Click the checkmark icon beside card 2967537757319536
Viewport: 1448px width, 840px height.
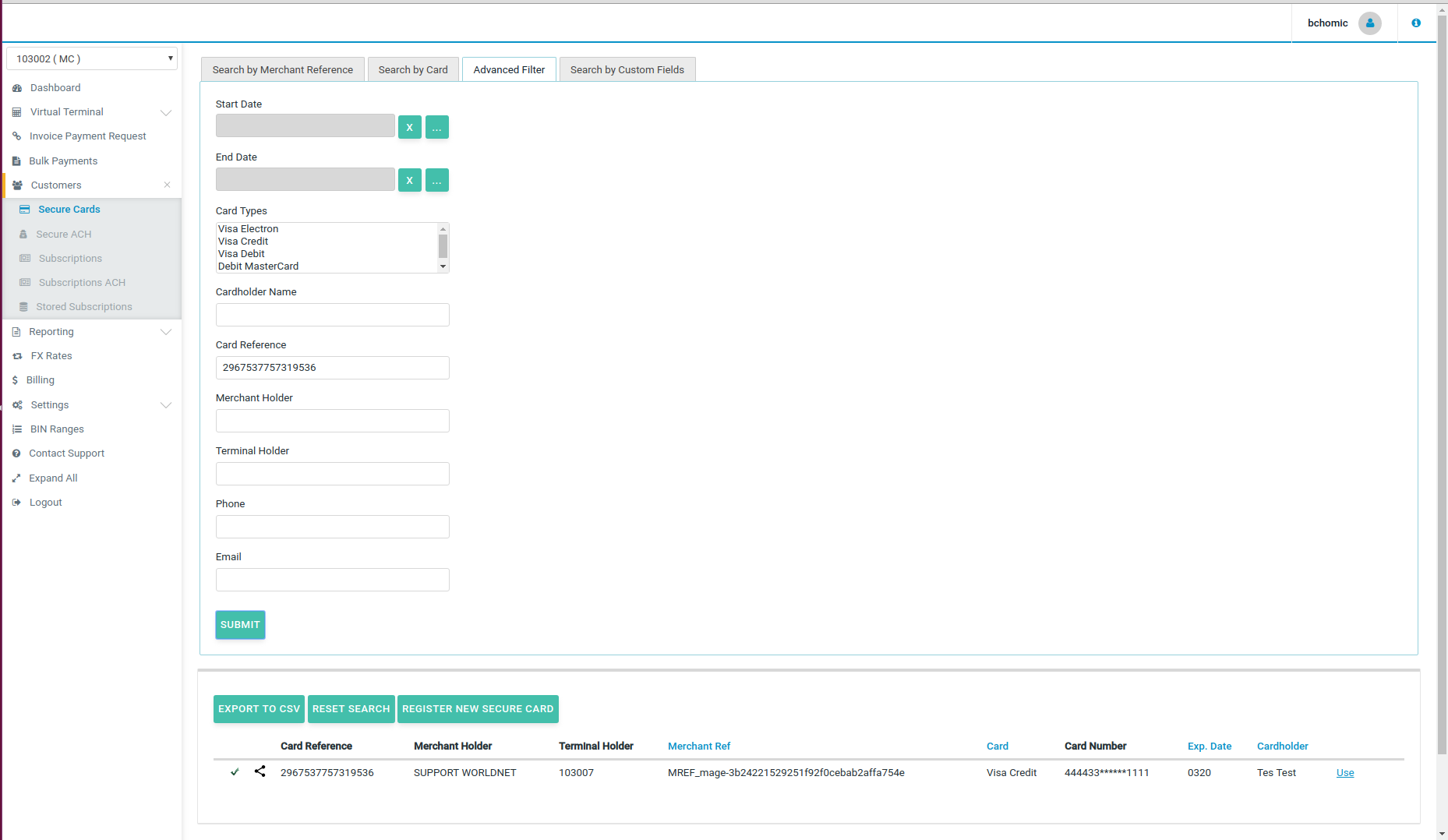click(235, 772)
